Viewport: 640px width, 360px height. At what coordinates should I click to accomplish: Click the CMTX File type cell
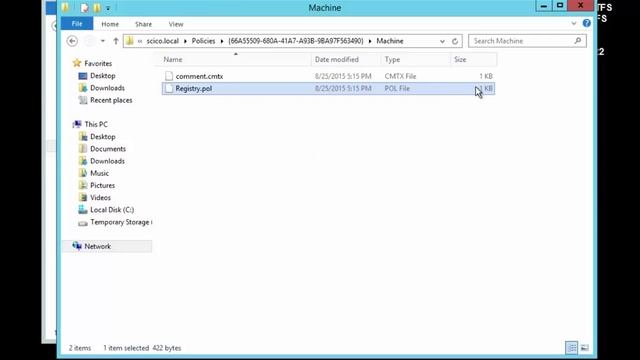(400, 76)
